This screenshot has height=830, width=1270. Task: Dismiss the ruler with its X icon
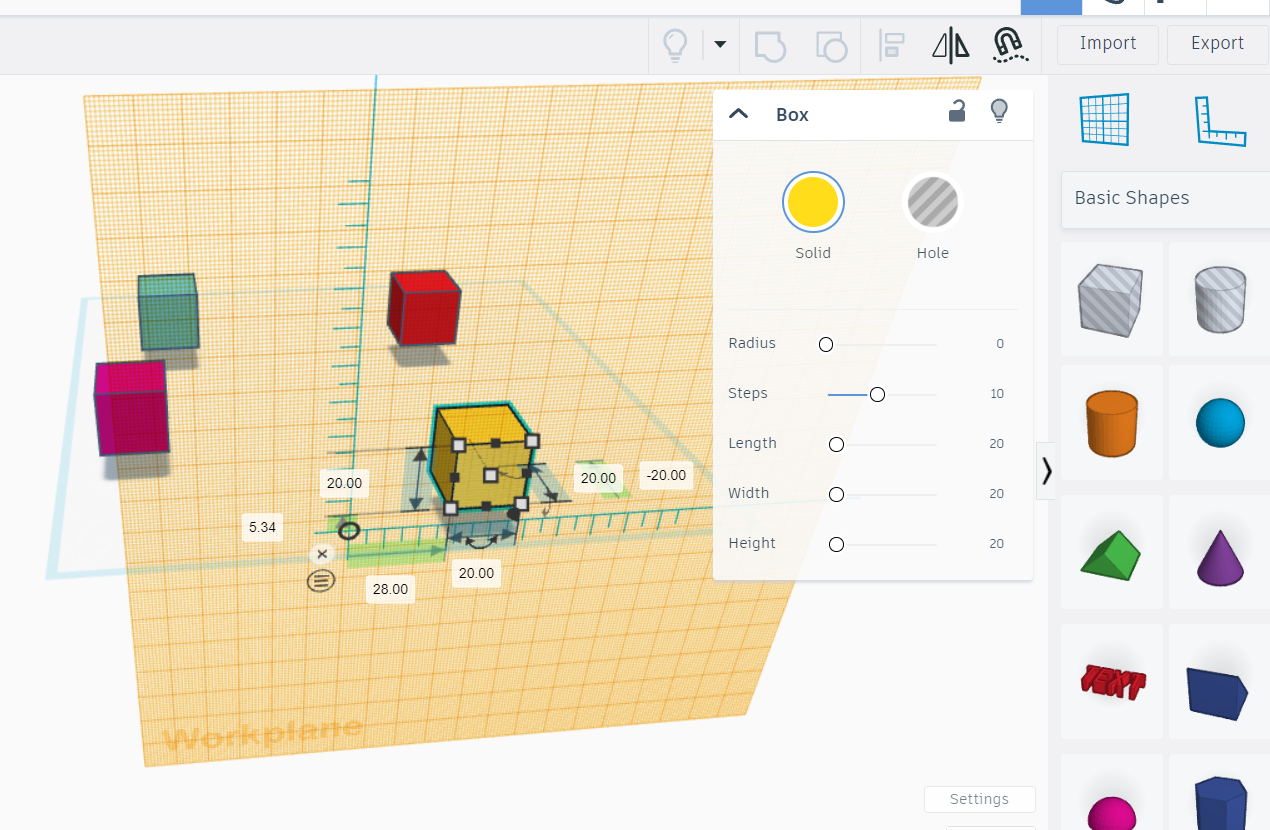[x=322, y=554]
